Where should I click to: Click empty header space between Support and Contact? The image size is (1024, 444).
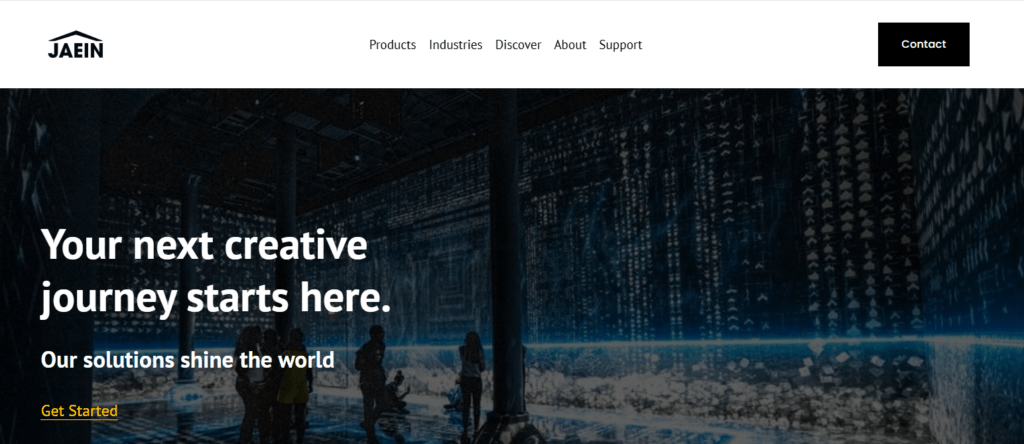click(x=760, y=44)
